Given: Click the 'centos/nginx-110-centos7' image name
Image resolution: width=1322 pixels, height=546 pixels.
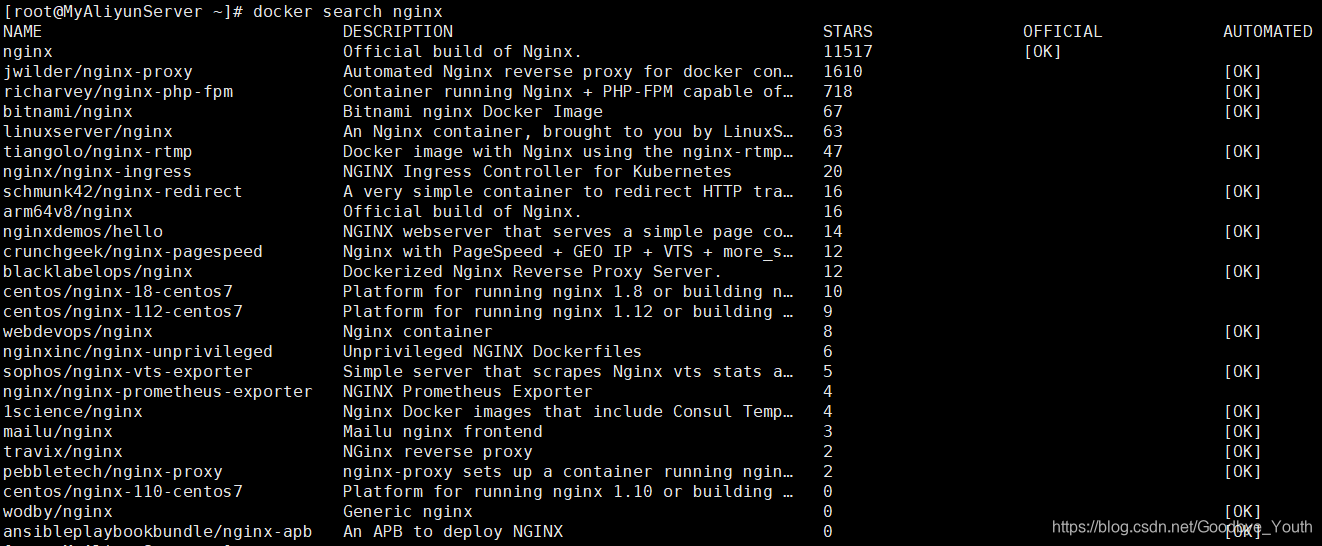Looking at the screenshot, I should pos(123,491).
